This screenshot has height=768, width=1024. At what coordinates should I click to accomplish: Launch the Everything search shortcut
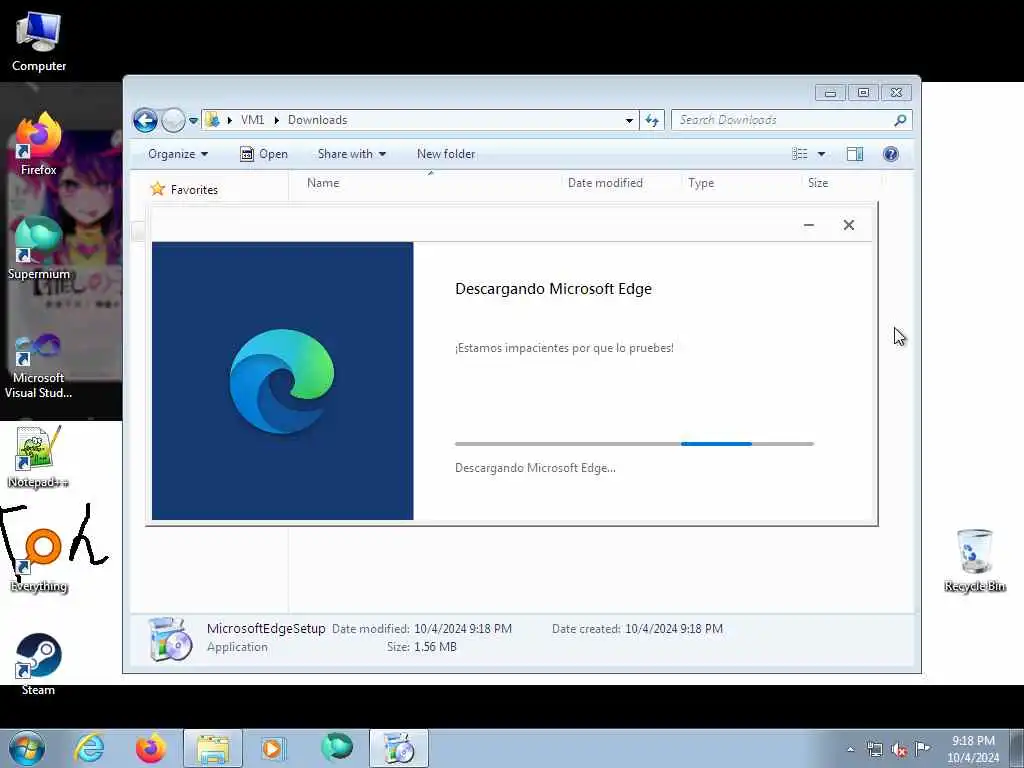[x=39, y=560]
